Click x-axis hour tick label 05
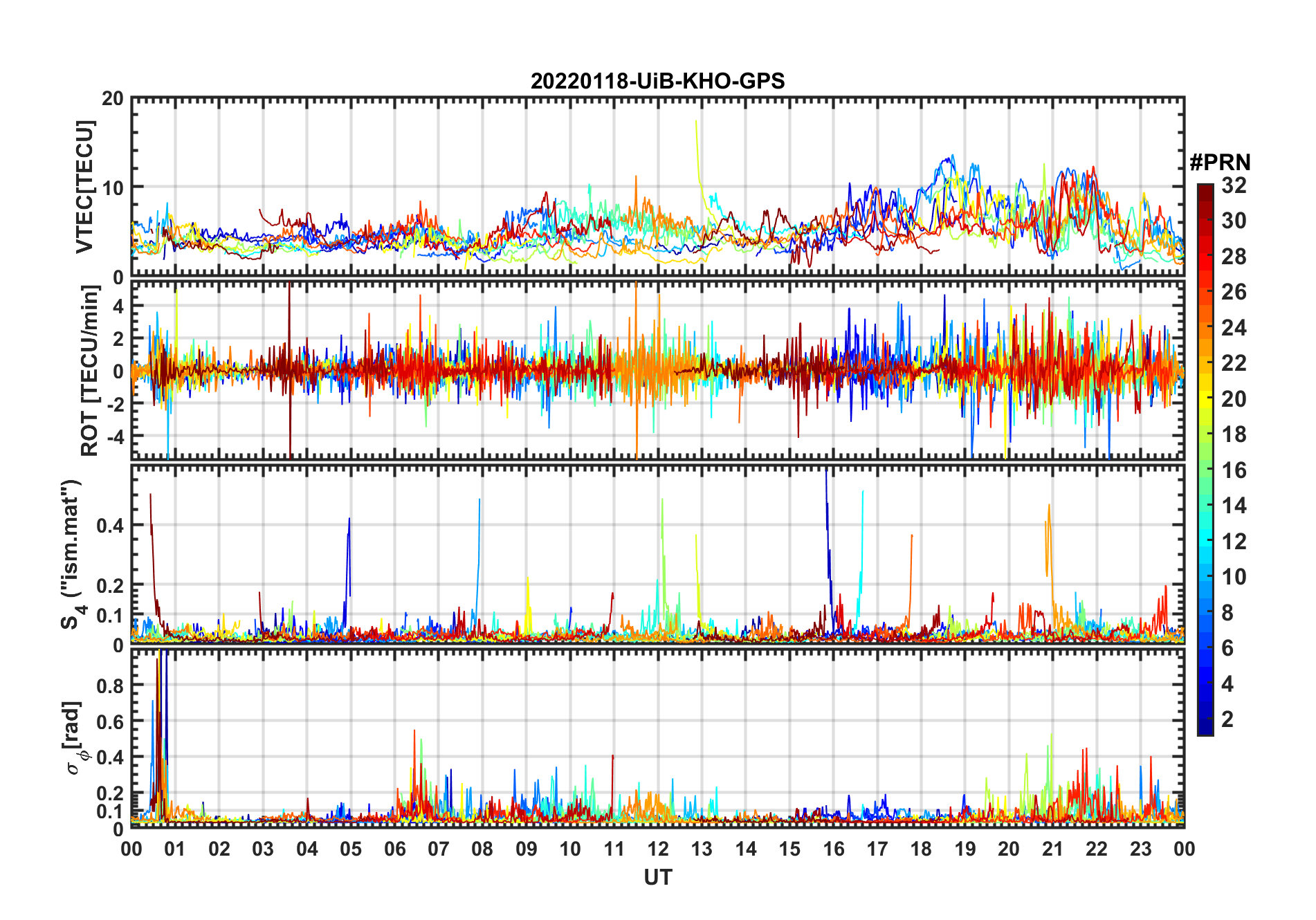Image resolution: width=1316 pixels, height=920 pixels. point(351,849)
